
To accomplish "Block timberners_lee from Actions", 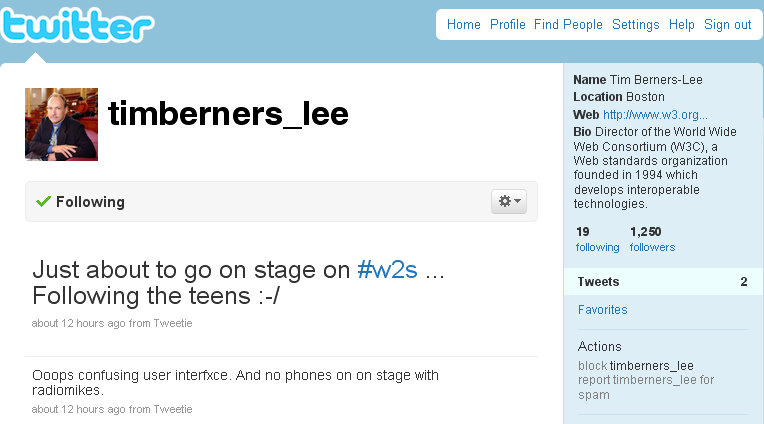I will [x=635, y=366].
